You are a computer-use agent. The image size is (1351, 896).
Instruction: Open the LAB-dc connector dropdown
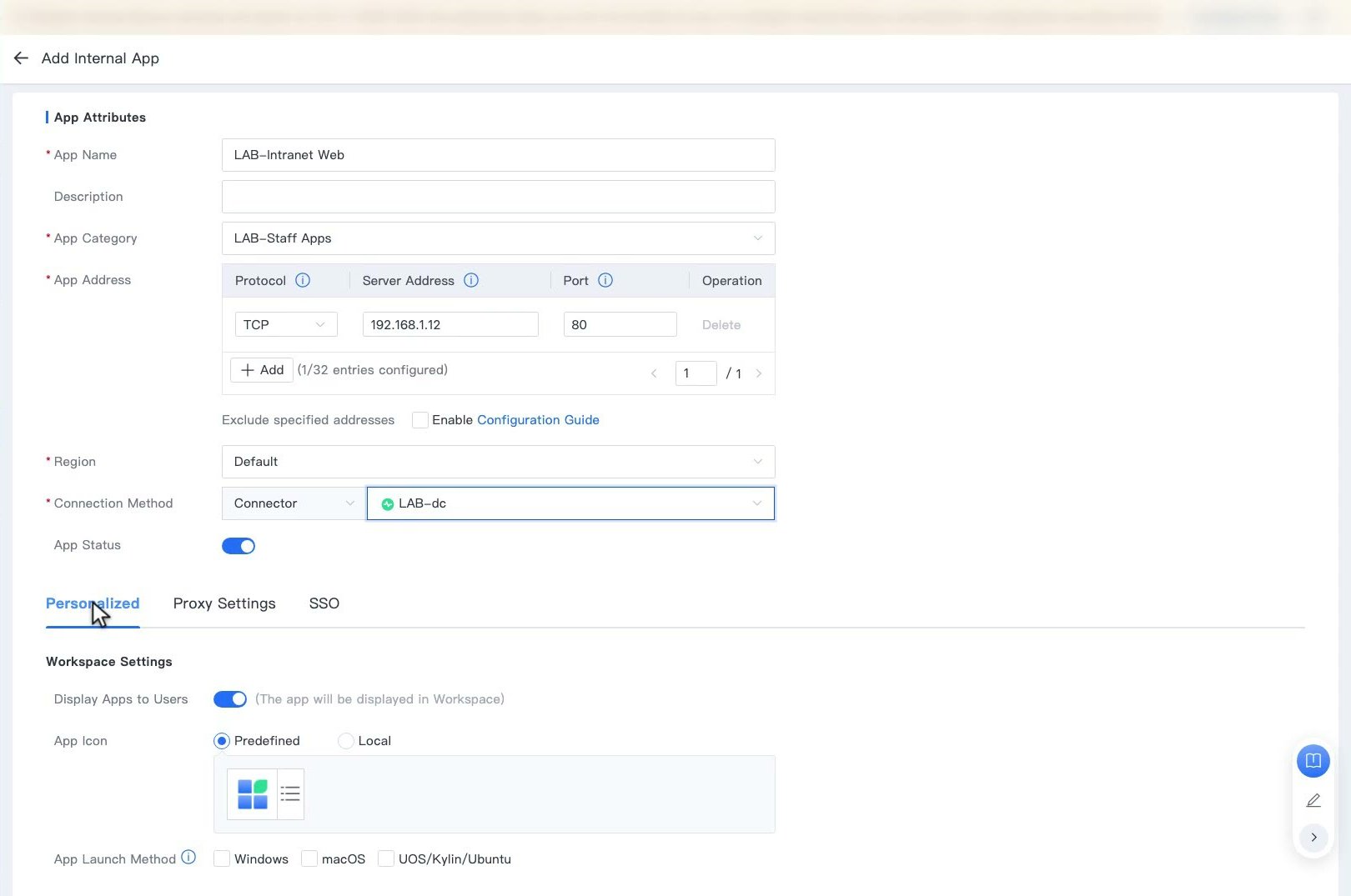[x=570, y=503]
